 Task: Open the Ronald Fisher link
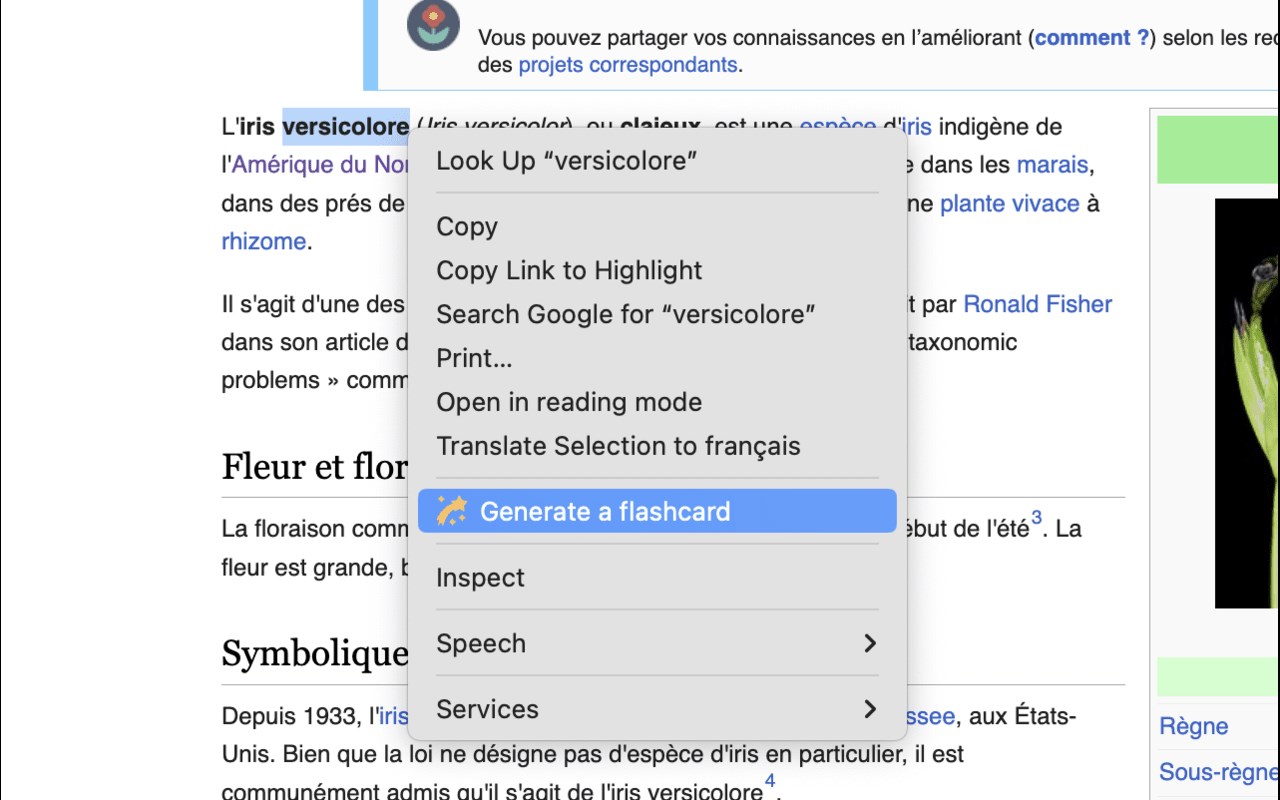(x=1037, y=304)
